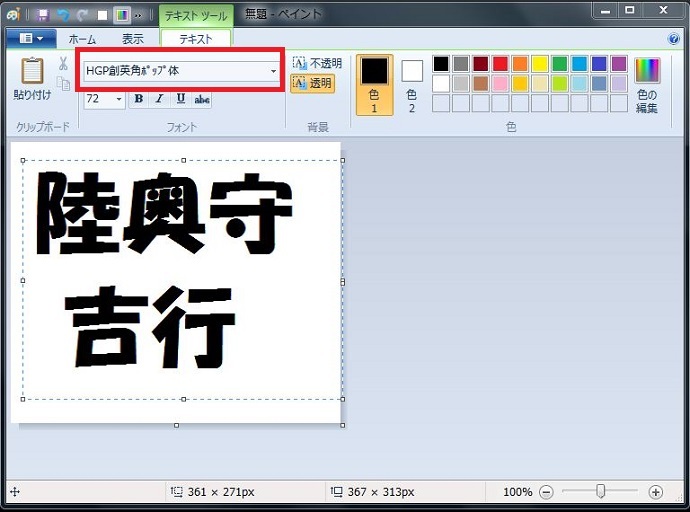The image size is (690, 512).
Task: Pick the gold color swatch
Action: (x=520, y=84)
